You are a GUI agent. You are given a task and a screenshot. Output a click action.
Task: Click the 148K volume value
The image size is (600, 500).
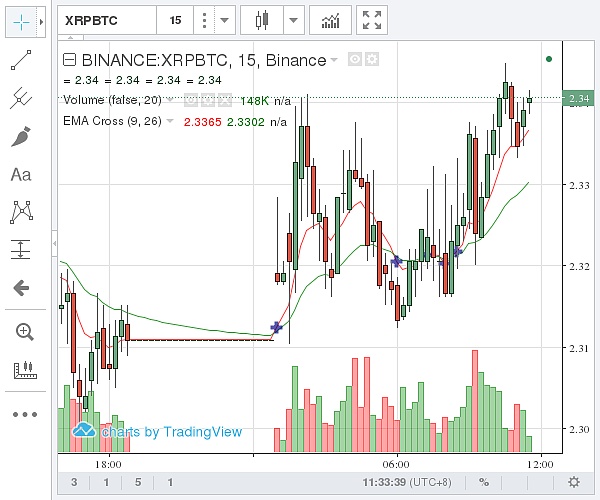point(254,101)
